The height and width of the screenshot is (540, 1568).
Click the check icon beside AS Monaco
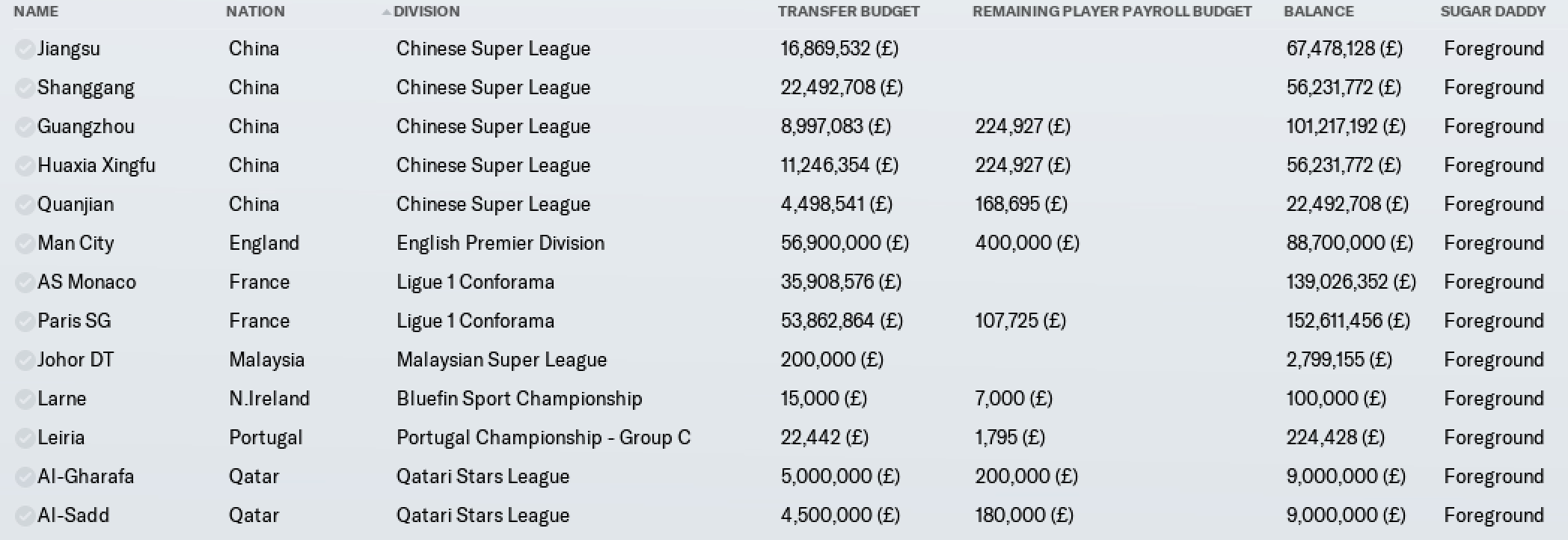25,283
